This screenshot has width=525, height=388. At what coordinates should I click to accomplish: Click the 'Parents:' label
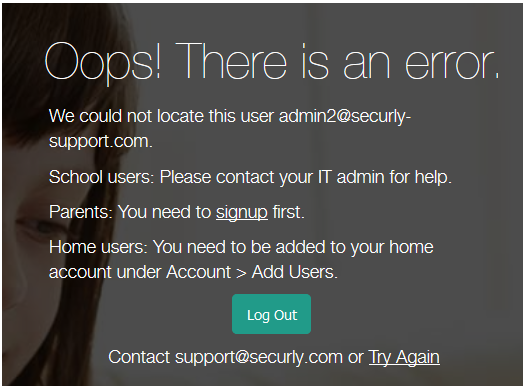click(x=81, y=212)
